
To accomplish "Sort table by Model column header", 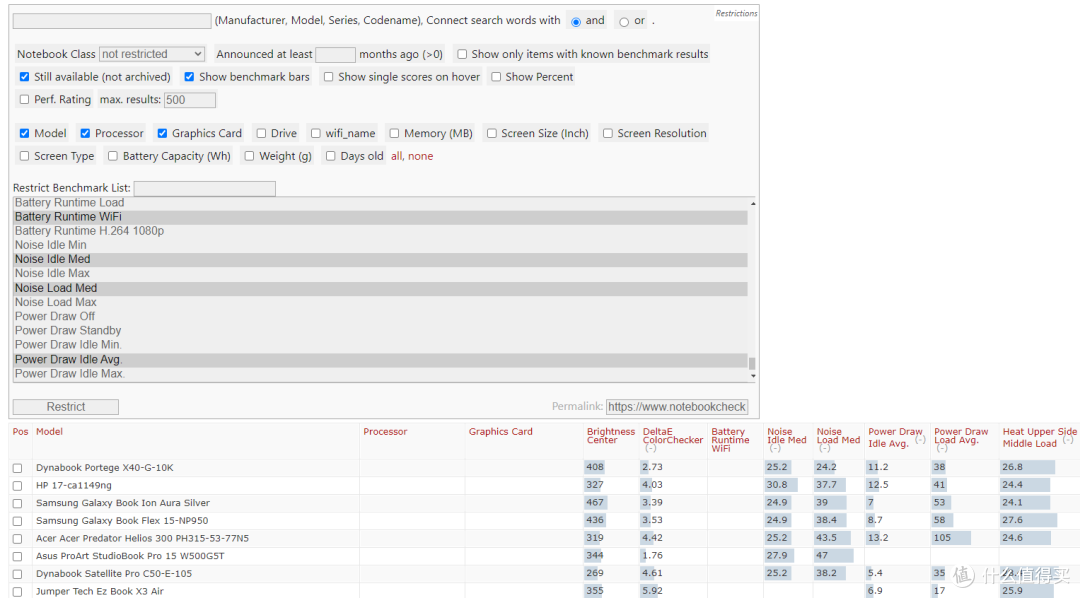I will pyautogui.click(x=49, y=432).
